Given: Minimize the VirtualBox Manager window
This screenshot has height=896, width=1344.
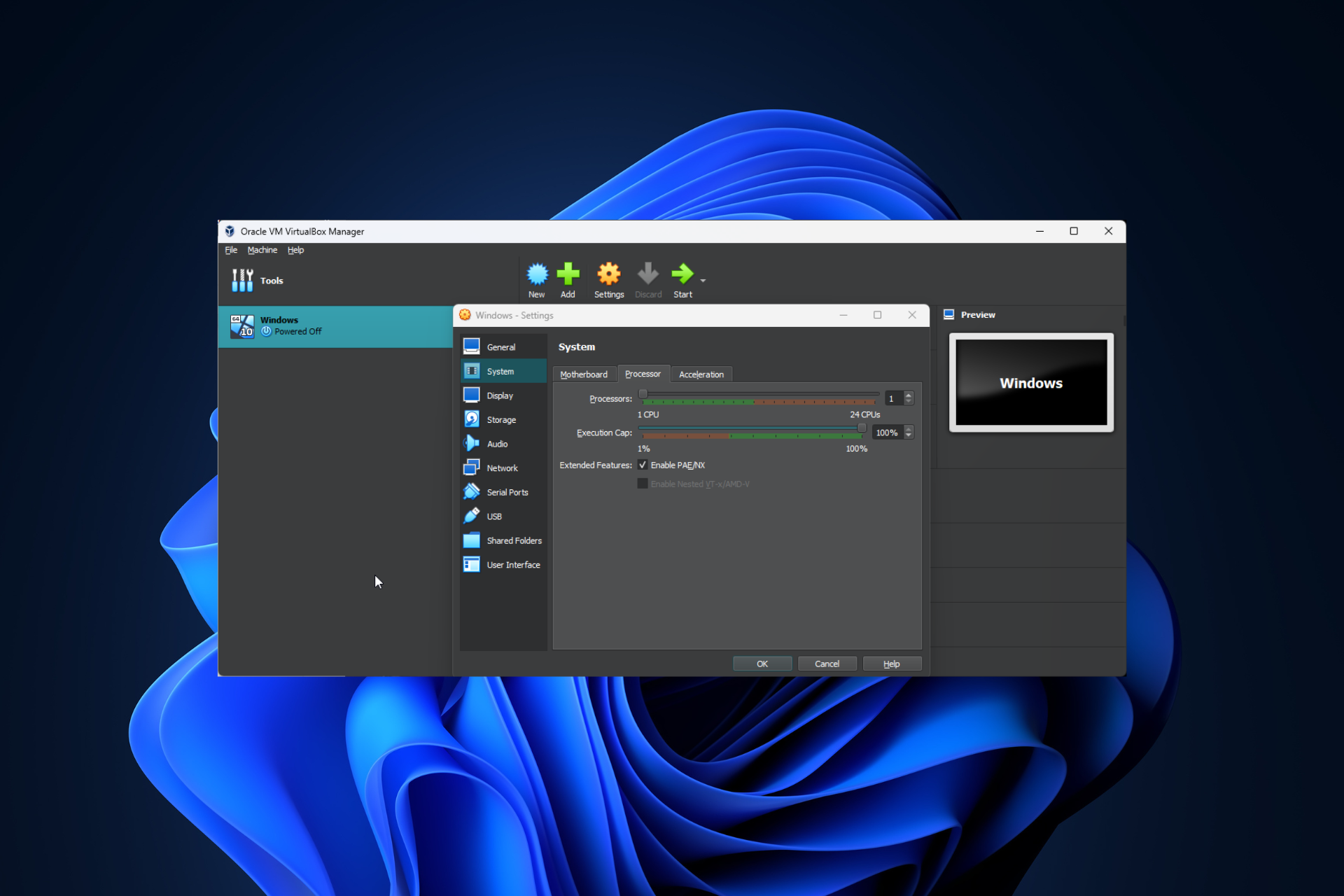Looking at the screenshot, I should click(1040, 231).
